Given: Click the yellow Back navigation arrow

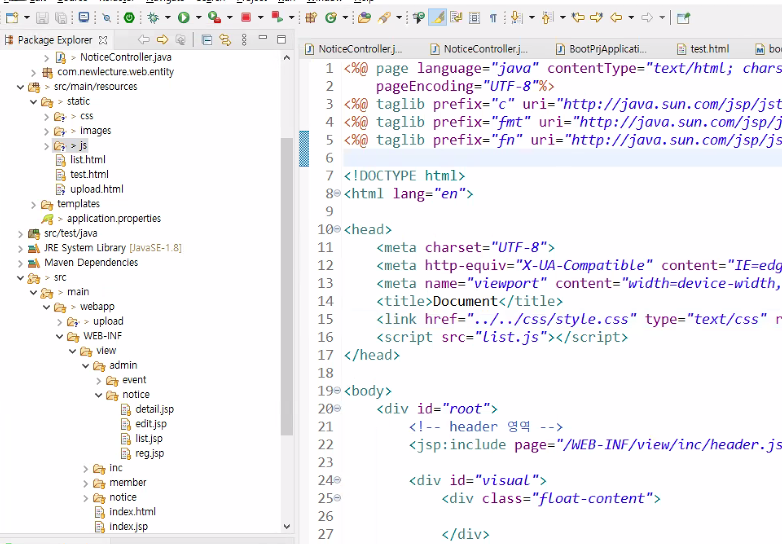Looking at the screenshot, I should (x=616, y=18).
